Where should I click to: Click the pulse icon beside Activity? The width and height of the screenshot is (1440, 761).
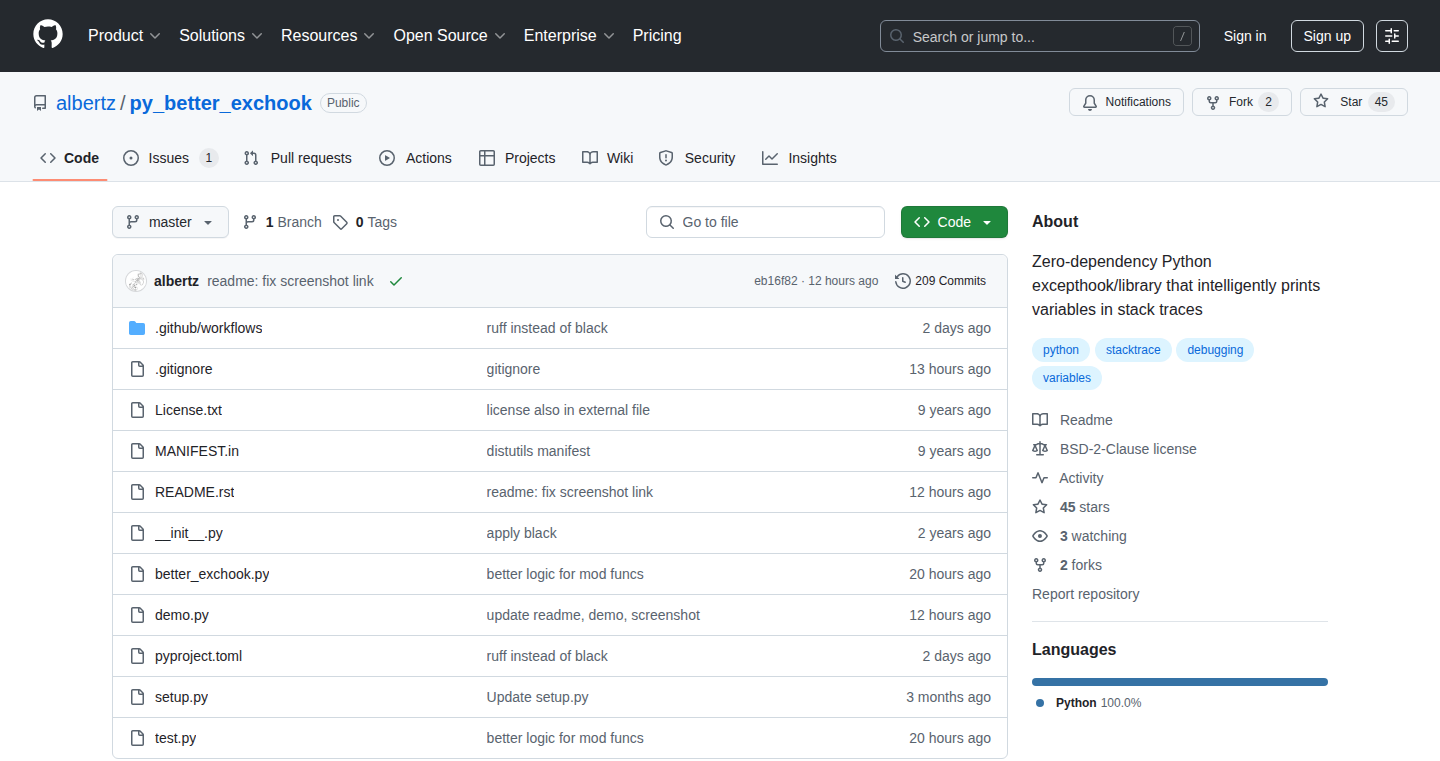coord(1040,478)
